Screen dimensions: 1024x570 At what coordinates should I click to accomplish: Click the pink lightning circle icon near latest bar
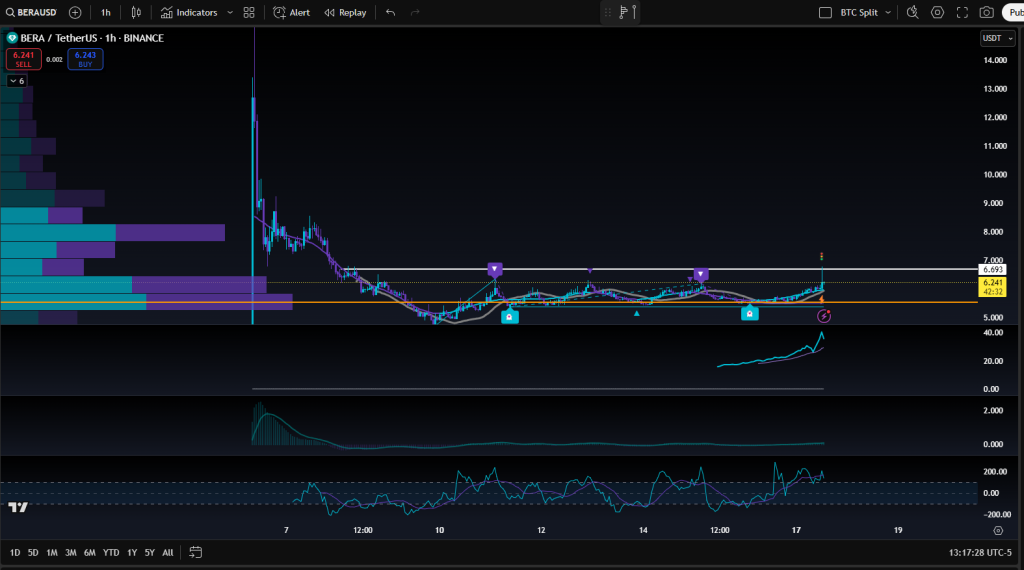point(824,316)
